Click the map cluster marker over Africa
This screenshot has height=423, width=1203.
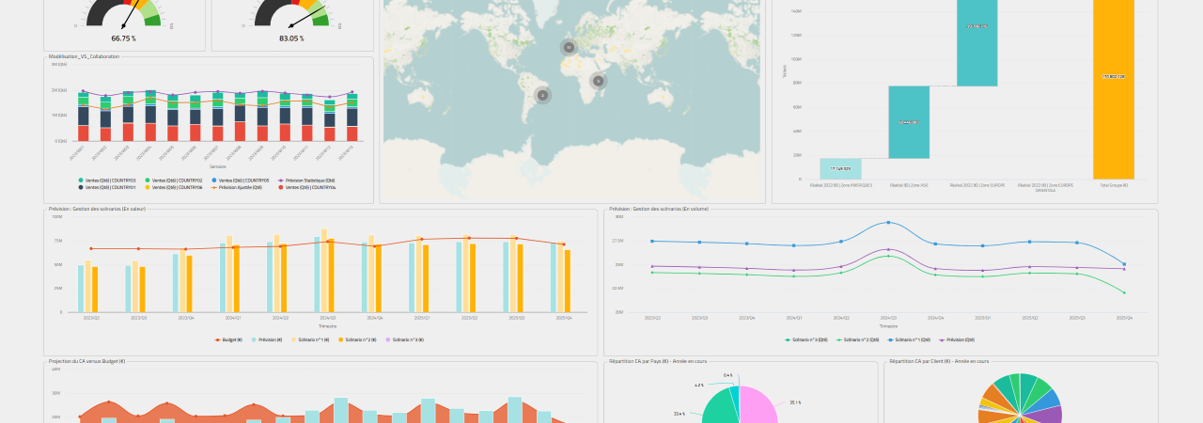pos(598,81)
